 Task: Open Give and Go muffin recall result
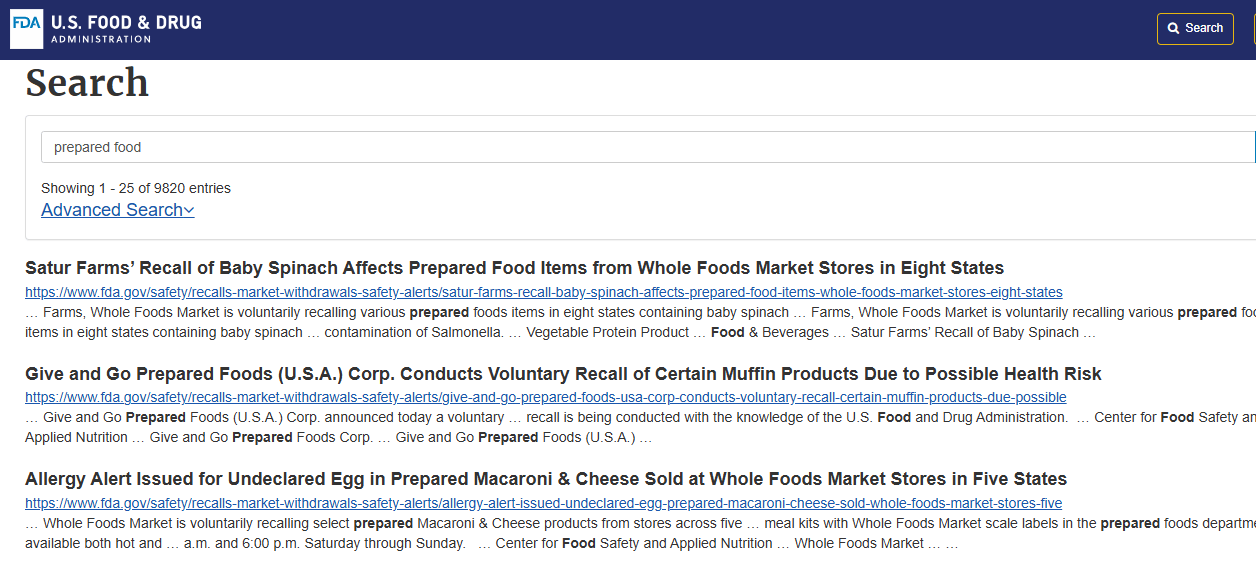tap(562, 374)
